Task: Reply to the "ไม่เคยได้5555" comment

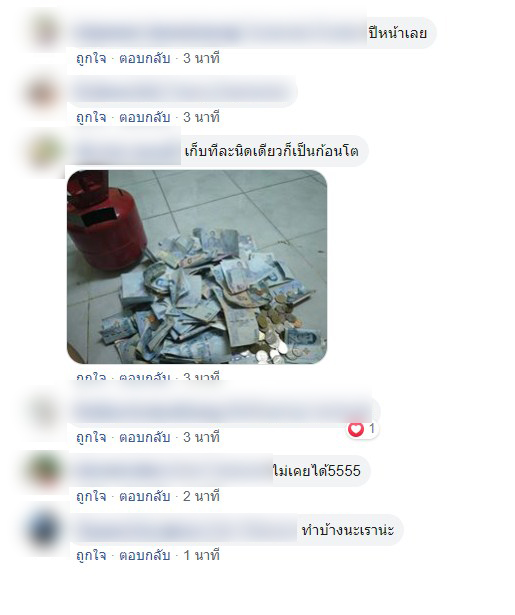Action: pos(144,496)
